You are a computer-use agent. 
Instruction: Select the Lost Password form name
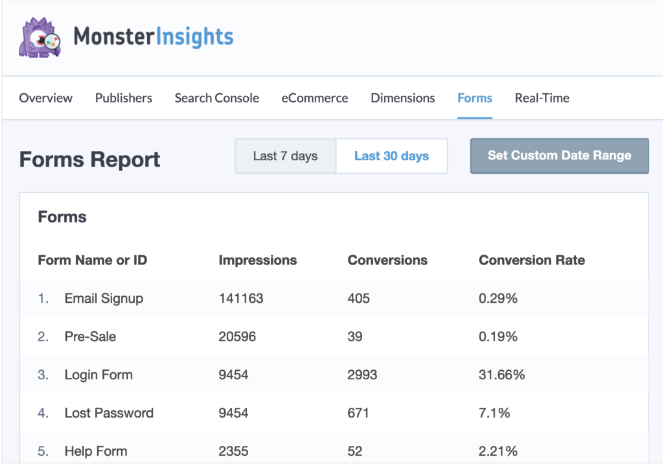pos(109,413)
